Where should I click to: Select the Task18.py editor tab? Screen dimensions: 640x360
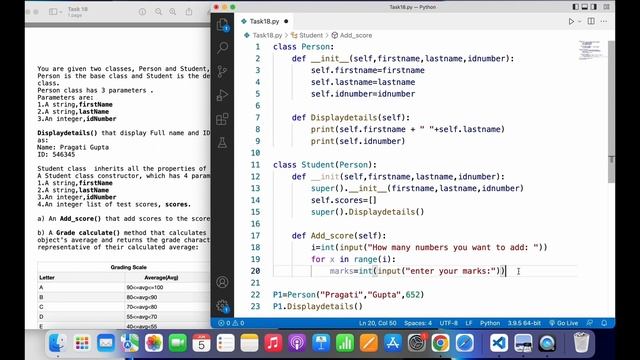(x=264, y=21)
